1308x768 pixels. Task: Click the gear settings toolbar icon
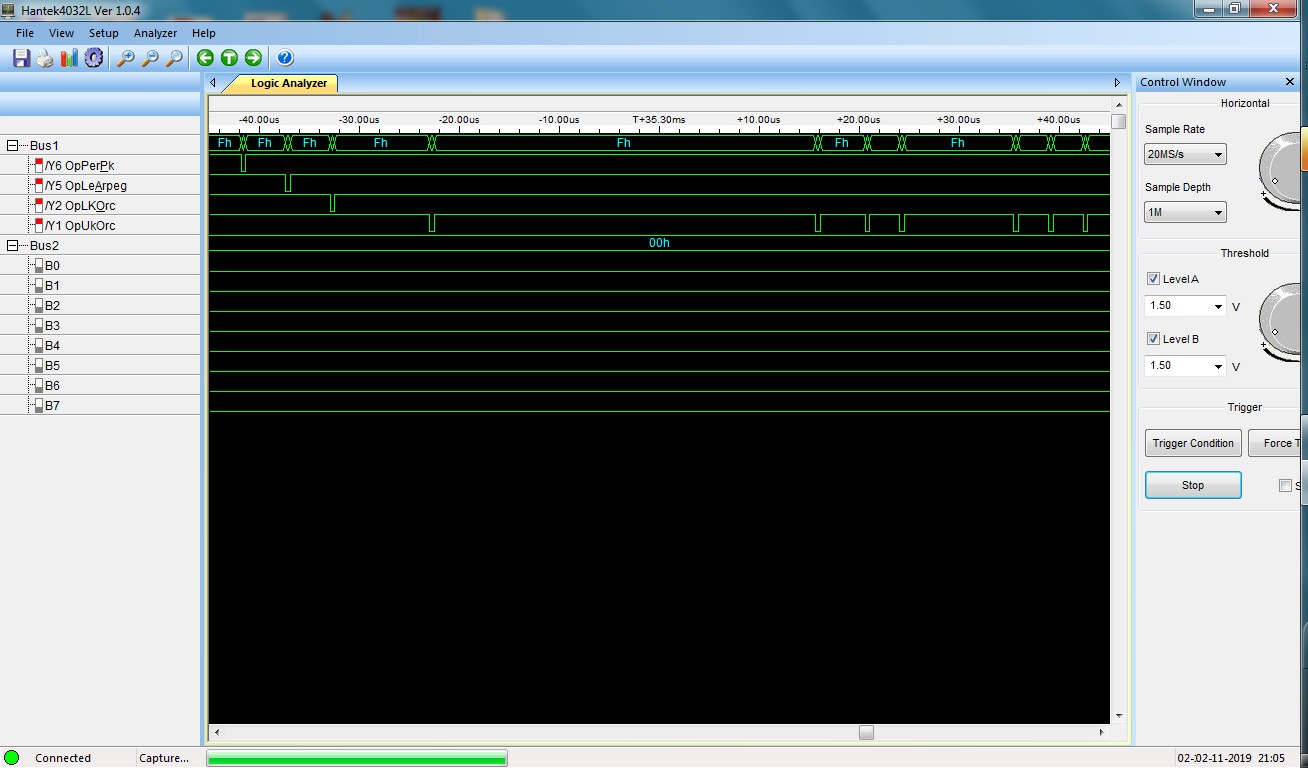pyautogui.click(x=94, y=58)
